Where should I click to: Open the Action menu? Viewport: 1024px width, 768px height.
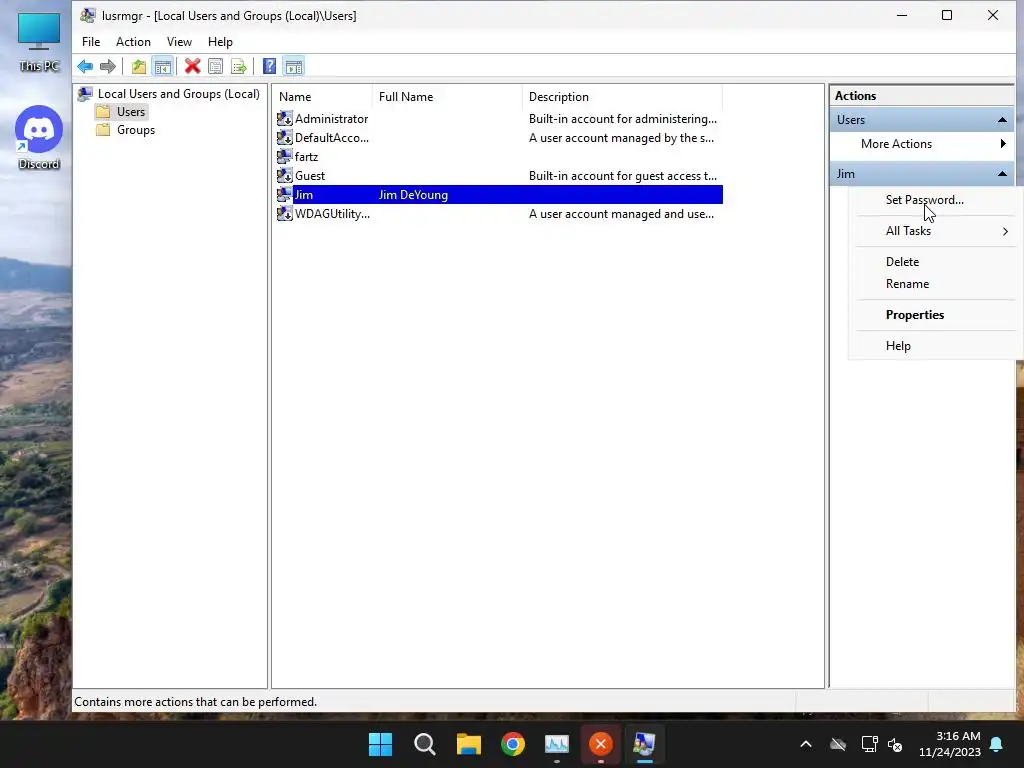click(x=133, y=42)
